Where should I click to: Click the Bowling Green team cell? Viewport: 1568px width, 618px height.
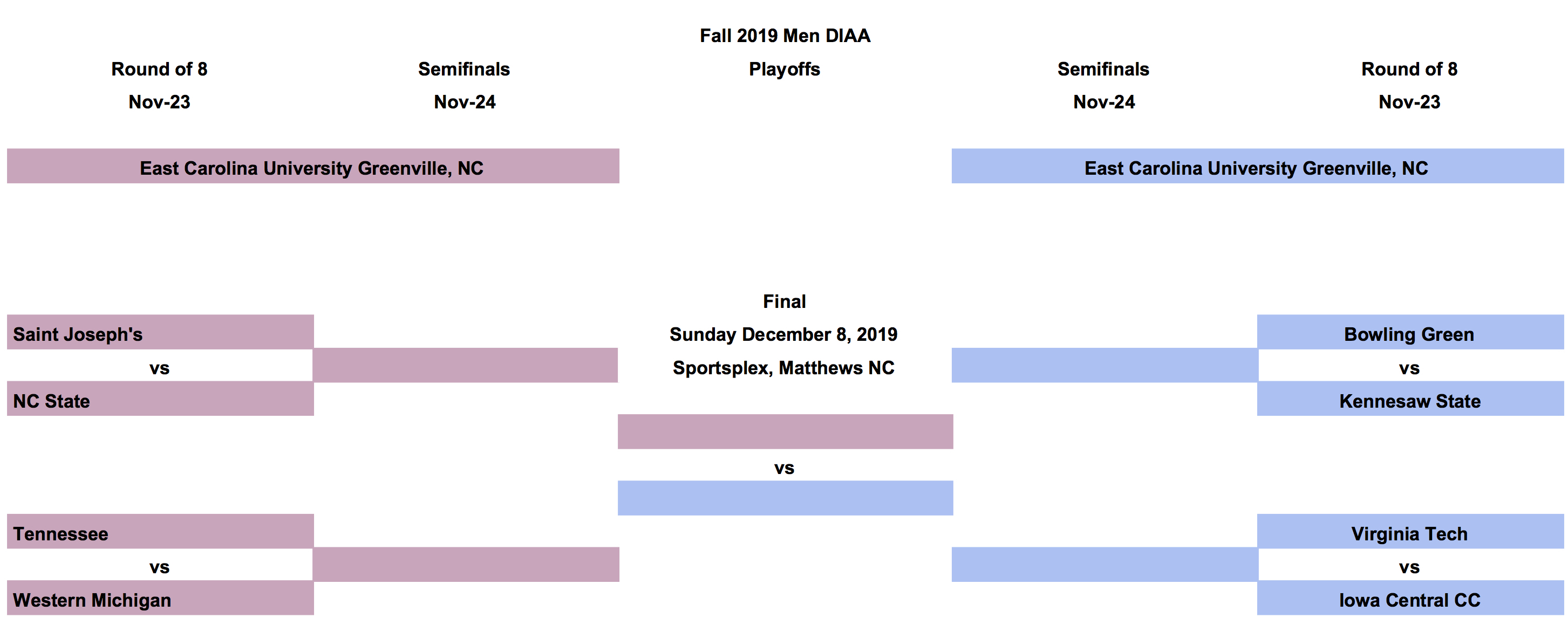click(1409, 333)
